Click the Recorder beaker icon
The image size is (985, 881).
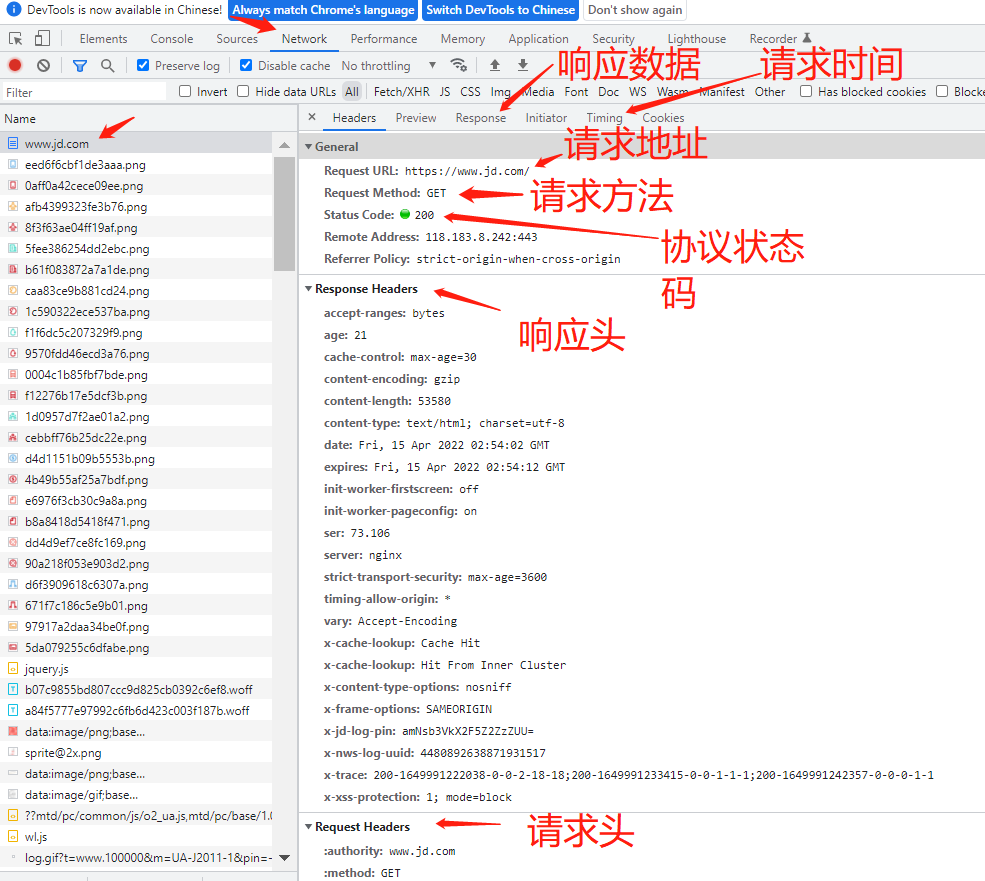(807, 38)
